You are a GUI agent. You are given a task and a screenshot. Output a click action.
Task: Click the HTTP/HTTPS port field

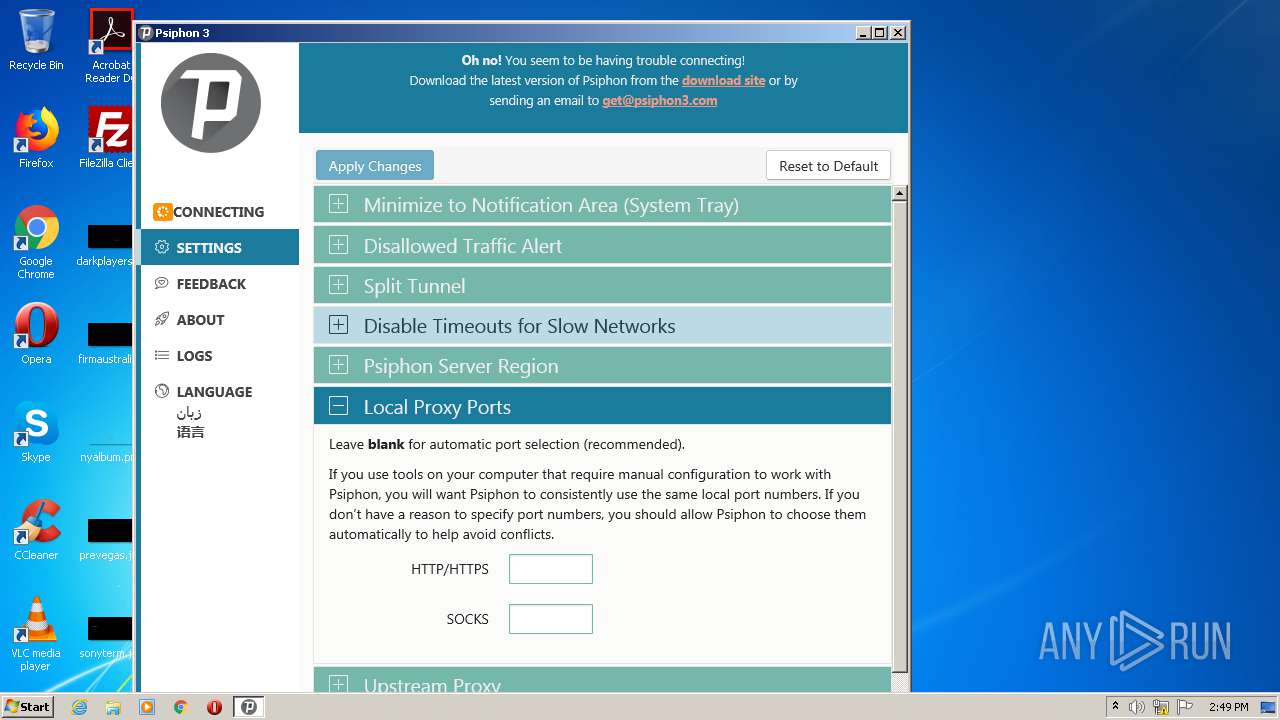pos(551,569)
